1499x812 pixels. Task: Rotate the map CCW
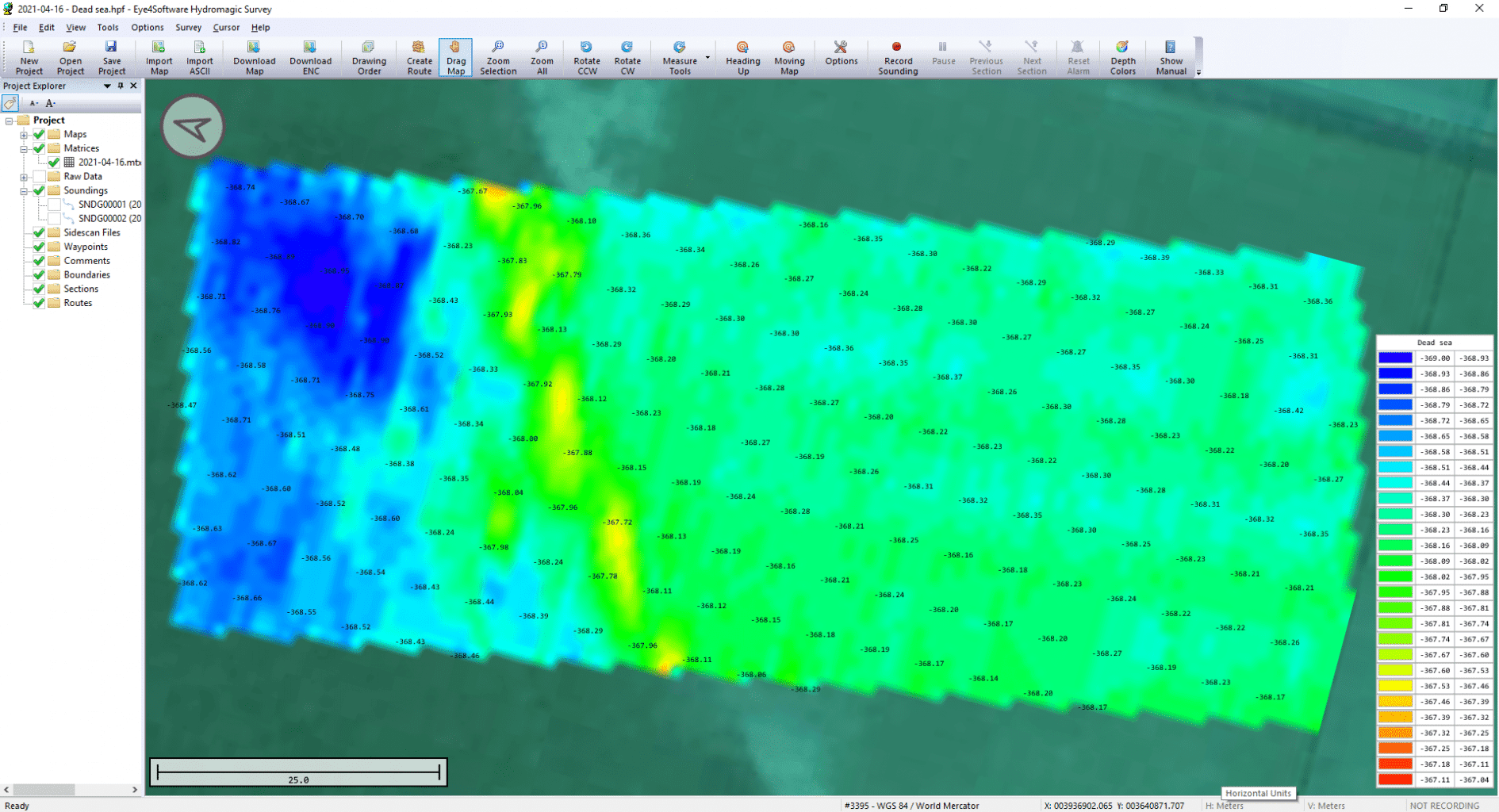pos(587,58)
